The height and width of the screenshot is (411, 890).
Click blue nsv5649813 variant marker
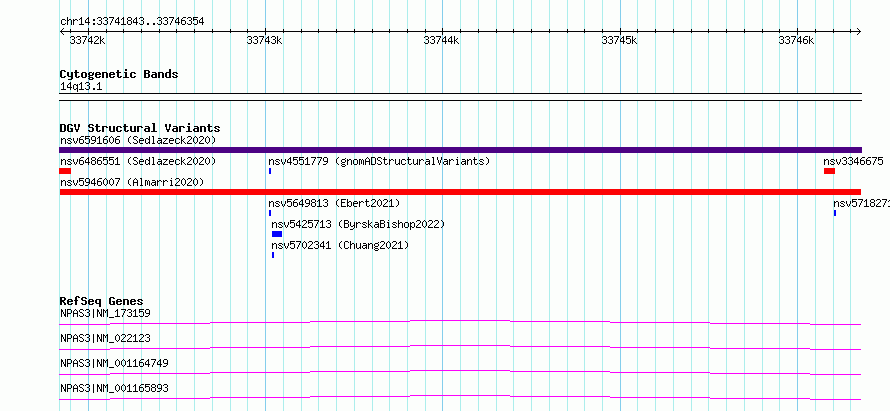pyautogui.click(x=270, y=213)
